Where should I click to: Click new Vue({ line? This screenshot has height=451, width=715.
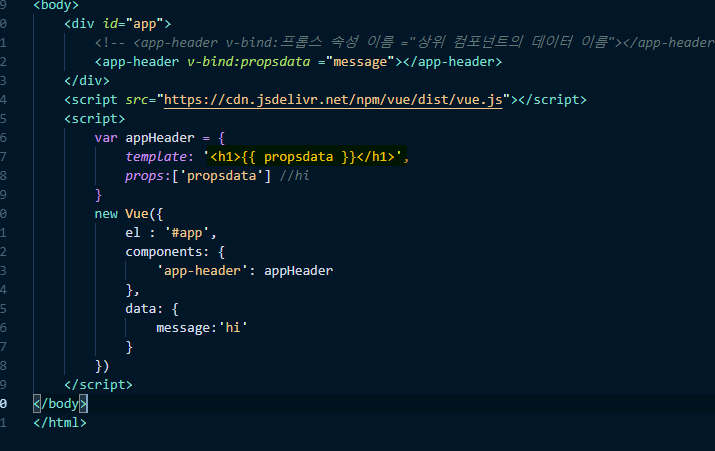coord(129,214)
